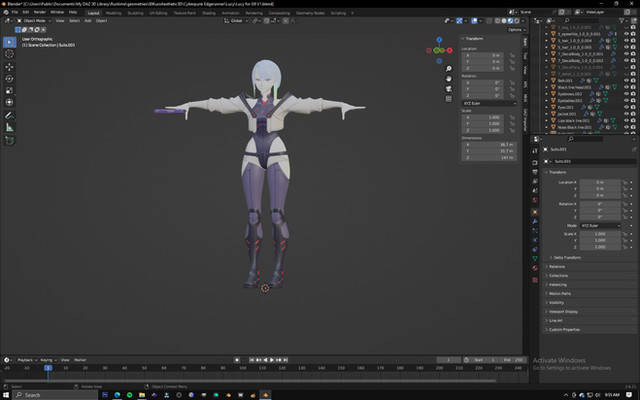The image size is (640, 400).
Task: Select the Move tool in the left toolbar
Action: pyautogui.click(x=10, y=66)
